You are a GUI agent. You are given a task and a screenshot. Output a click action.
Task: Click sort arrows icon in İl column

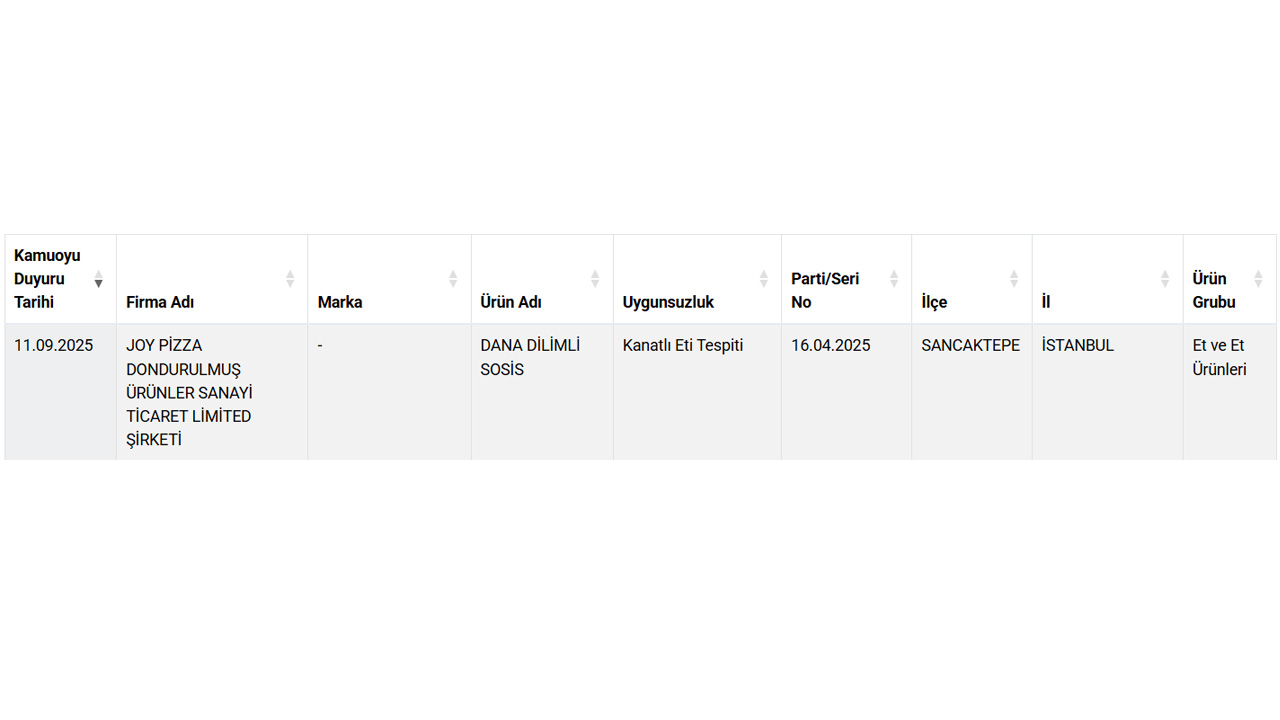[1165, 279]
